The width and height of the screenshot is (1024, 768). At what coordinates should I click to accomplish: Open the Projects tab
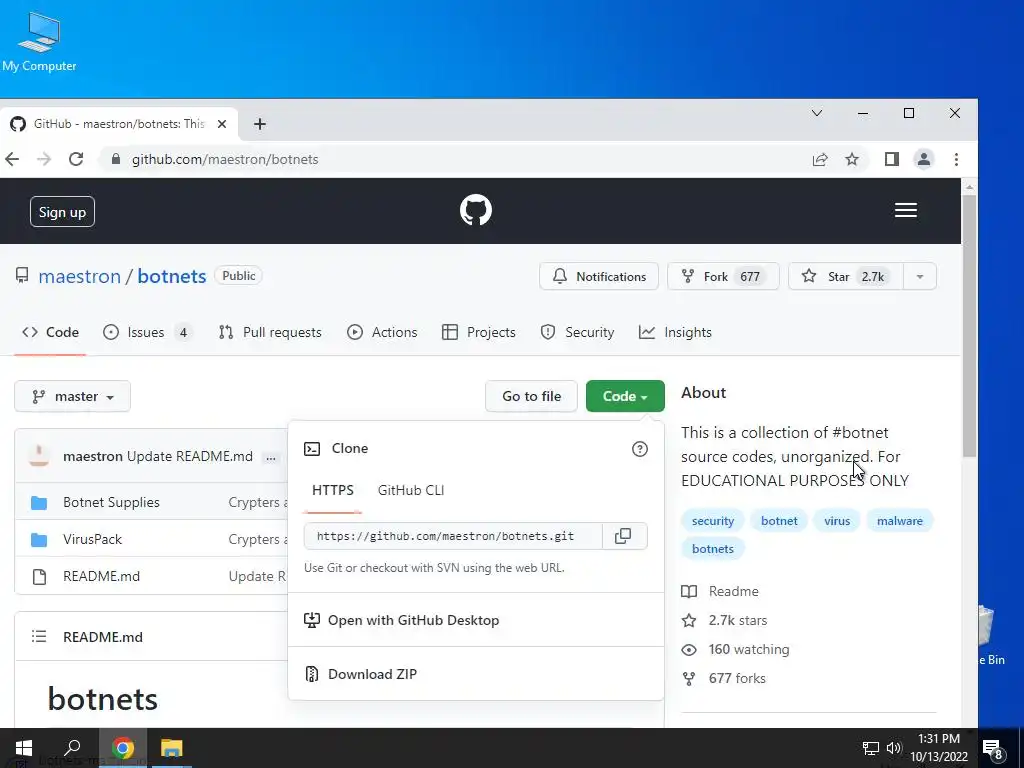479,332
